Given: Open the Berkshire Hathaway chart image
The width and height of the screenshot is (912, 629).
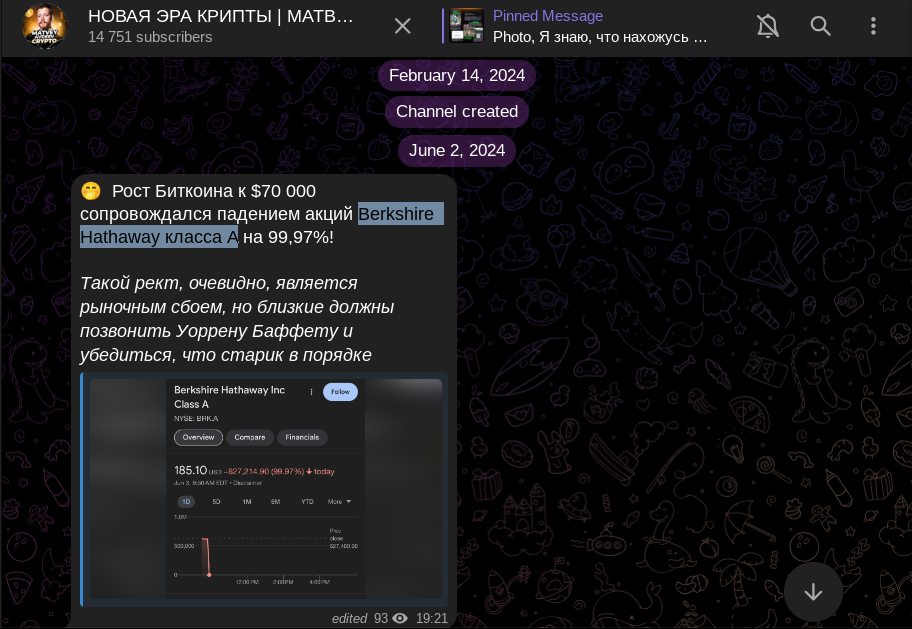Looking at the screenshot, I should point(266,489).
